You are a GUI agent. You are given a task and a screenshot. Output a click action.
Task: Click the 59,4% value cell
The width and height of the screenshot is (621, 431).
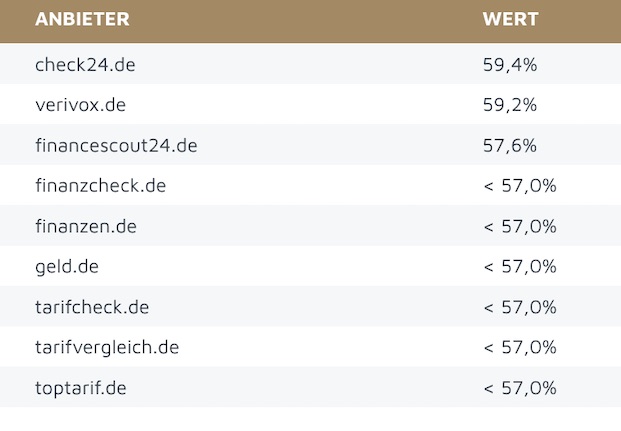point(510,65)
